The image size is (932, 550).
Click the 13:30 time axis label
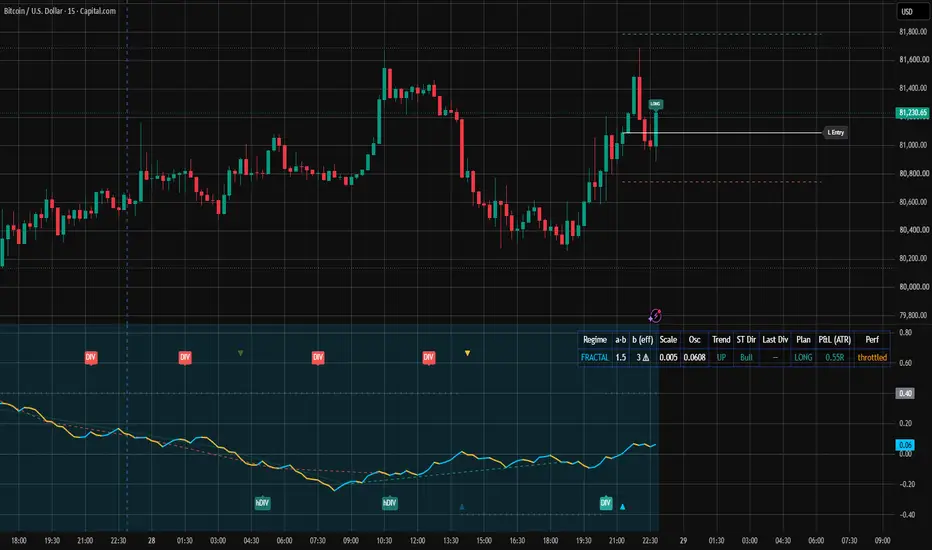click(451, 540)
